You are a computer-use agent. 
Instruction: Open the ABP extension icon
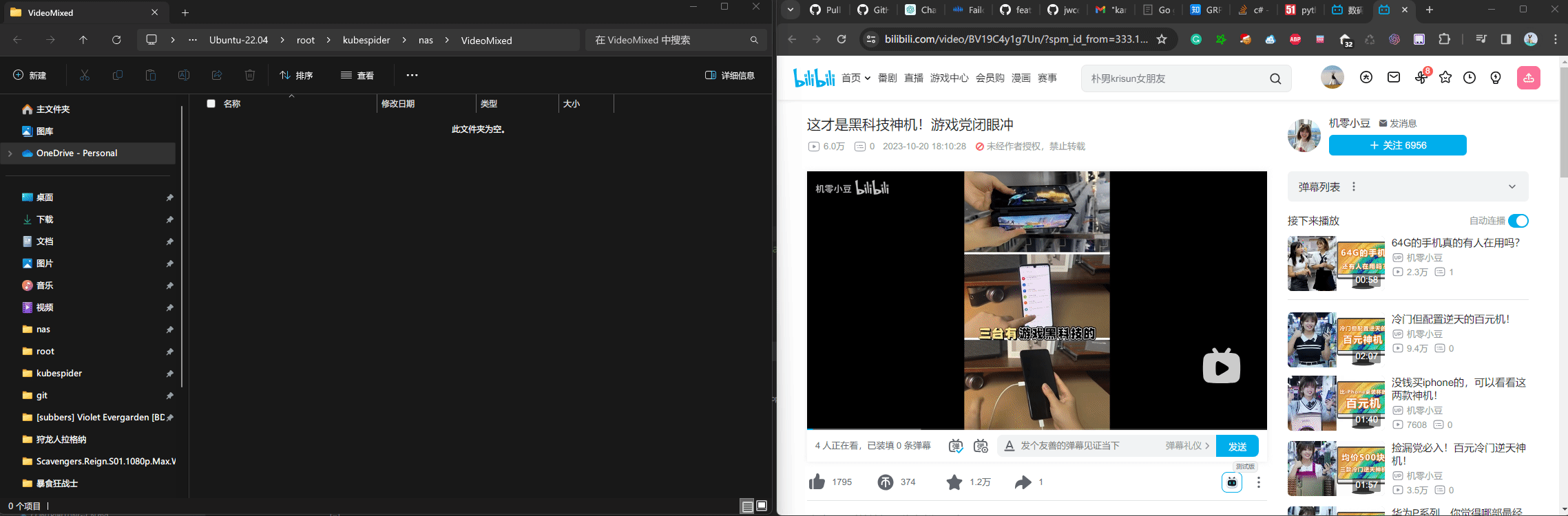click(1295, 39)
